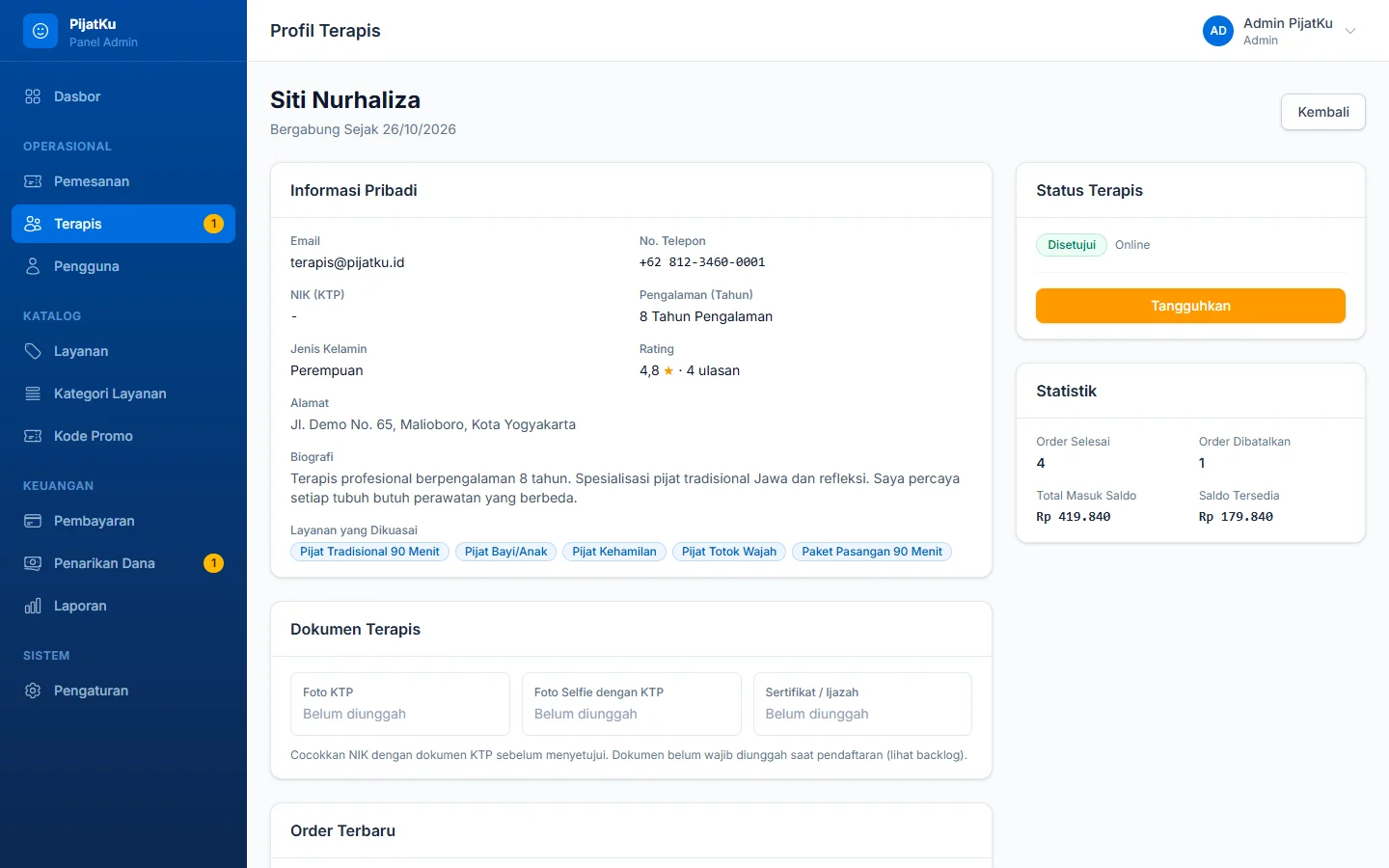The height and width of the screenshot is (868, 1389).
Task: Click the Pengaturan gear icon
Action: tap(33, 691)
